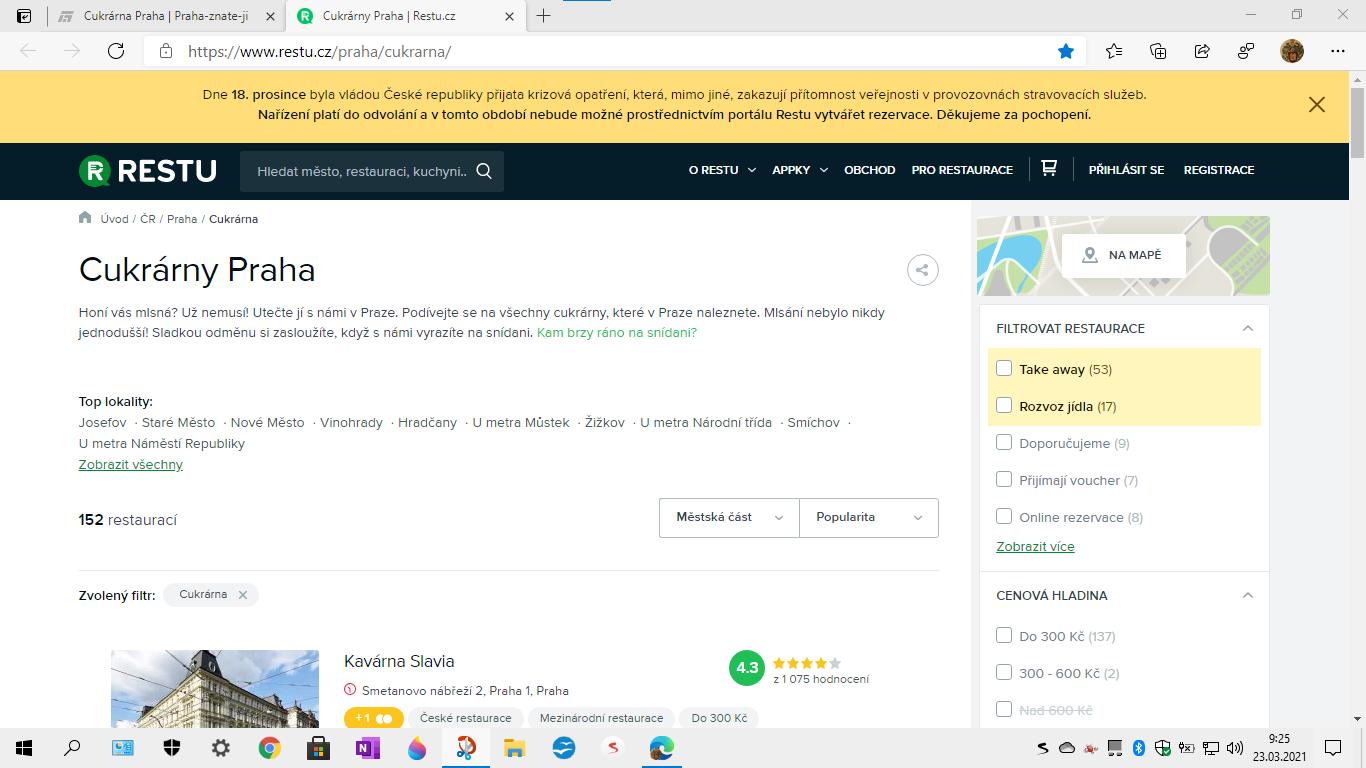
Task: Open Edge settings and more menu
Action: [x=1338, y=51]
